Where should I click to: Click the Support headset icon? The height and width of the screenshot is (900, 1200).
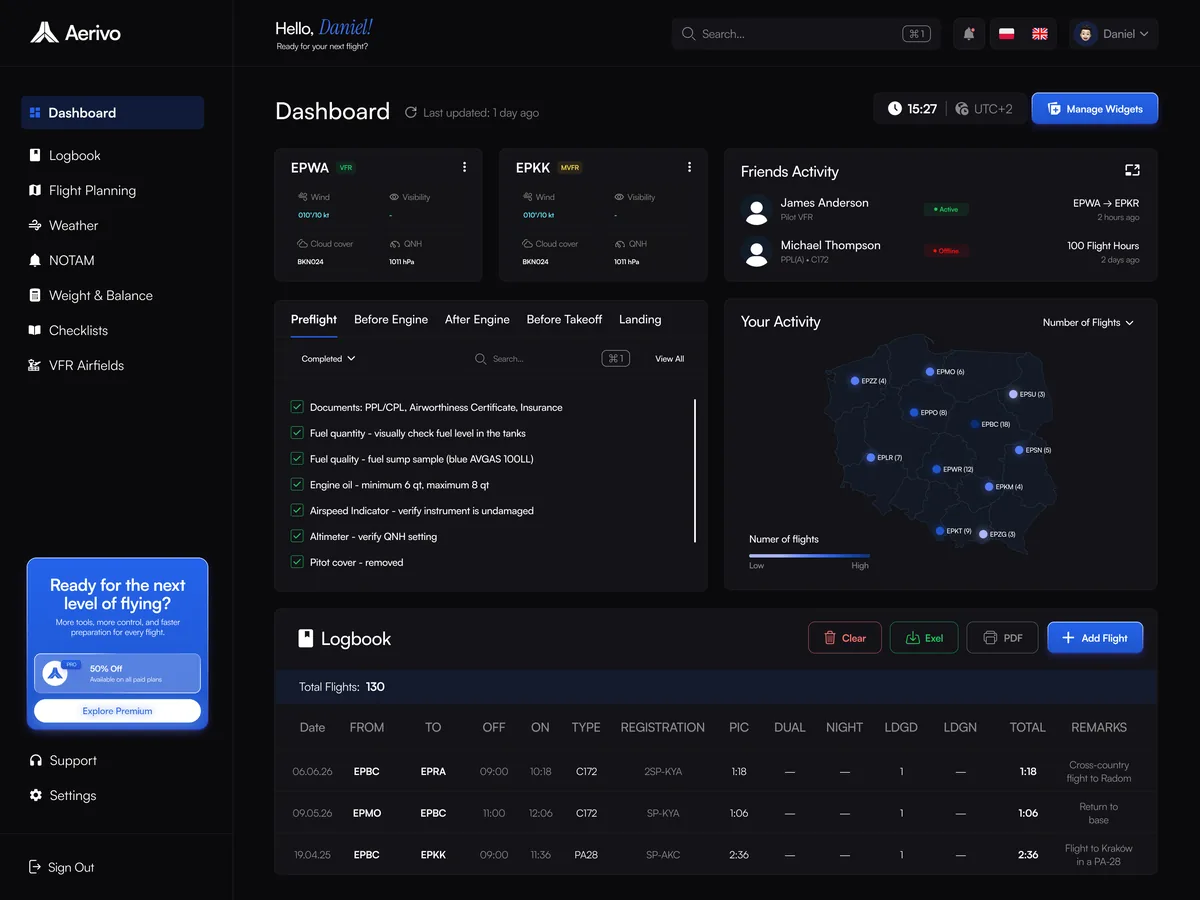36,760
